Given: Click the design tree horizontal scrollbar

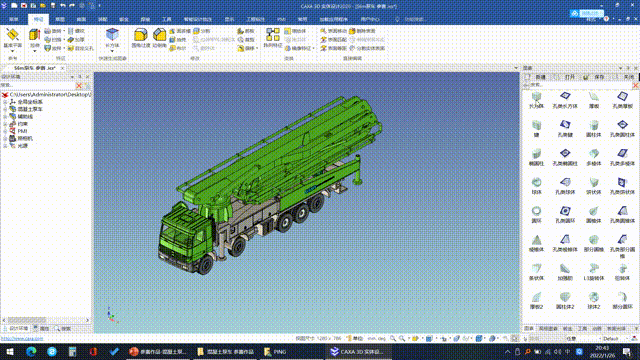Looking at the screenshot, I should pyautogui.click(x=46, y=320).
